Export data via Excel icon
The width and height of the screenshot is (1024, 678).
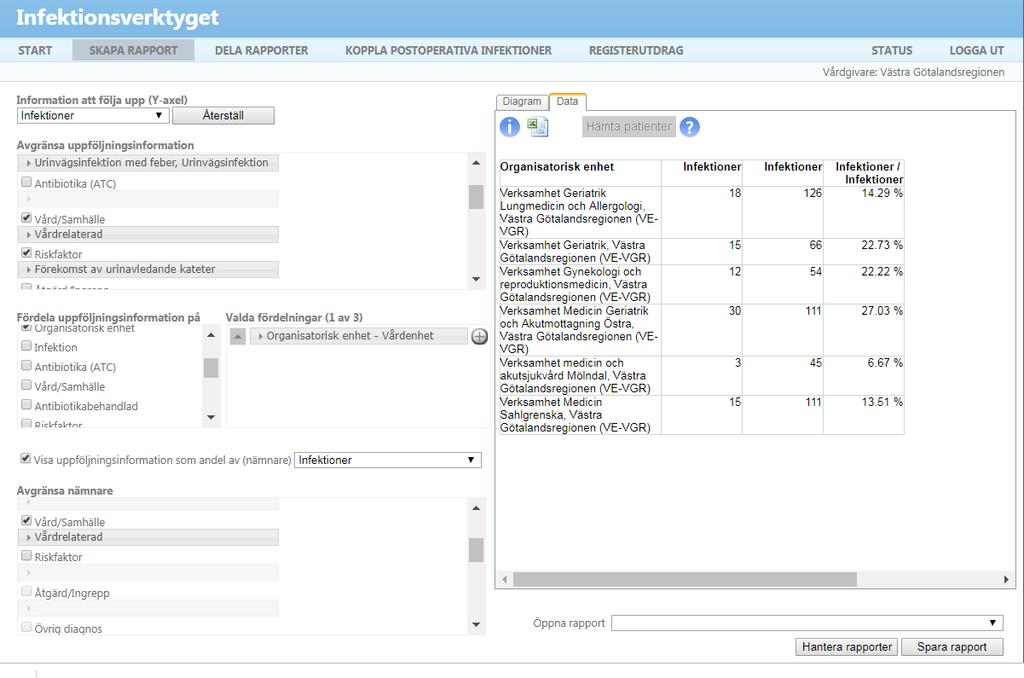coord(537,127)
